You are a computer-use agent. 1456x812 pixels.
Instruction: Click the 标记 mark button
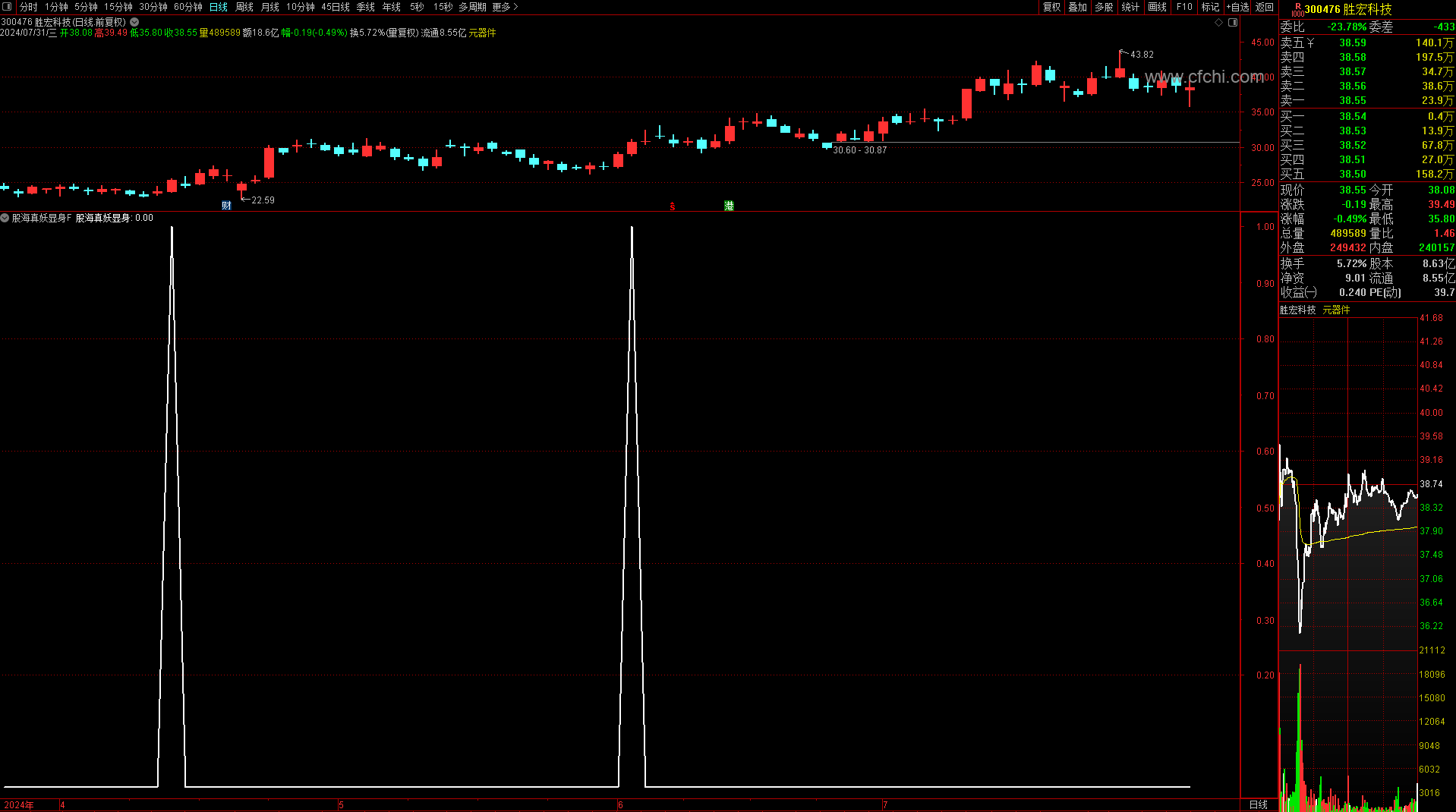[1210, 7]
